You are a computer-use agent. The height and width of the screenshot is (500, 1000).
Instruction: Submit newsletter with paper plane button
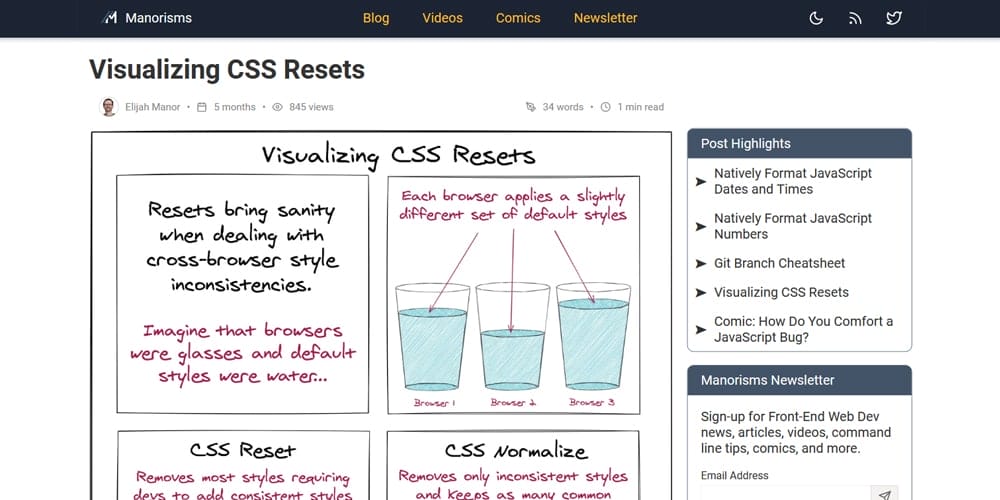point(885,494)
